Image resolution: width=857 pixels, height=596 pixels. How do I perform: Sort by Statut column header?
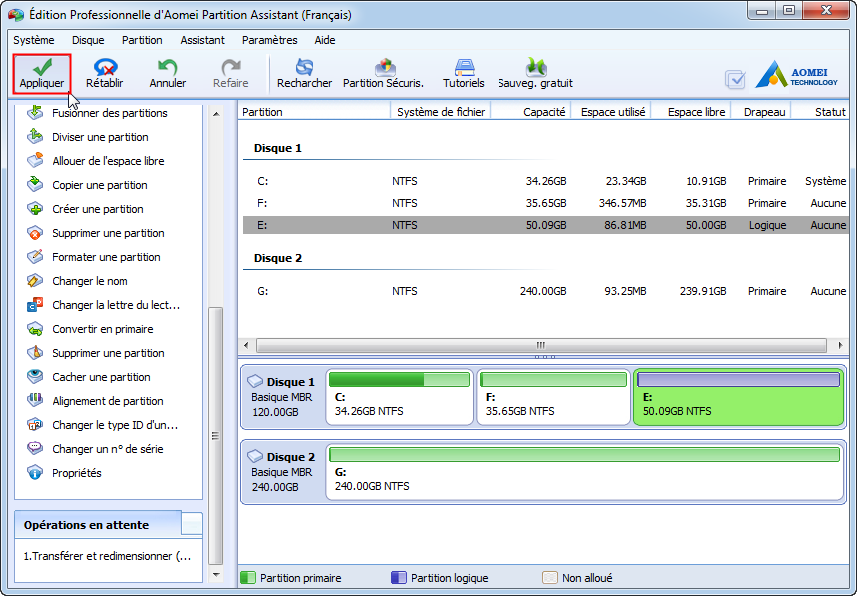(820, 112)
